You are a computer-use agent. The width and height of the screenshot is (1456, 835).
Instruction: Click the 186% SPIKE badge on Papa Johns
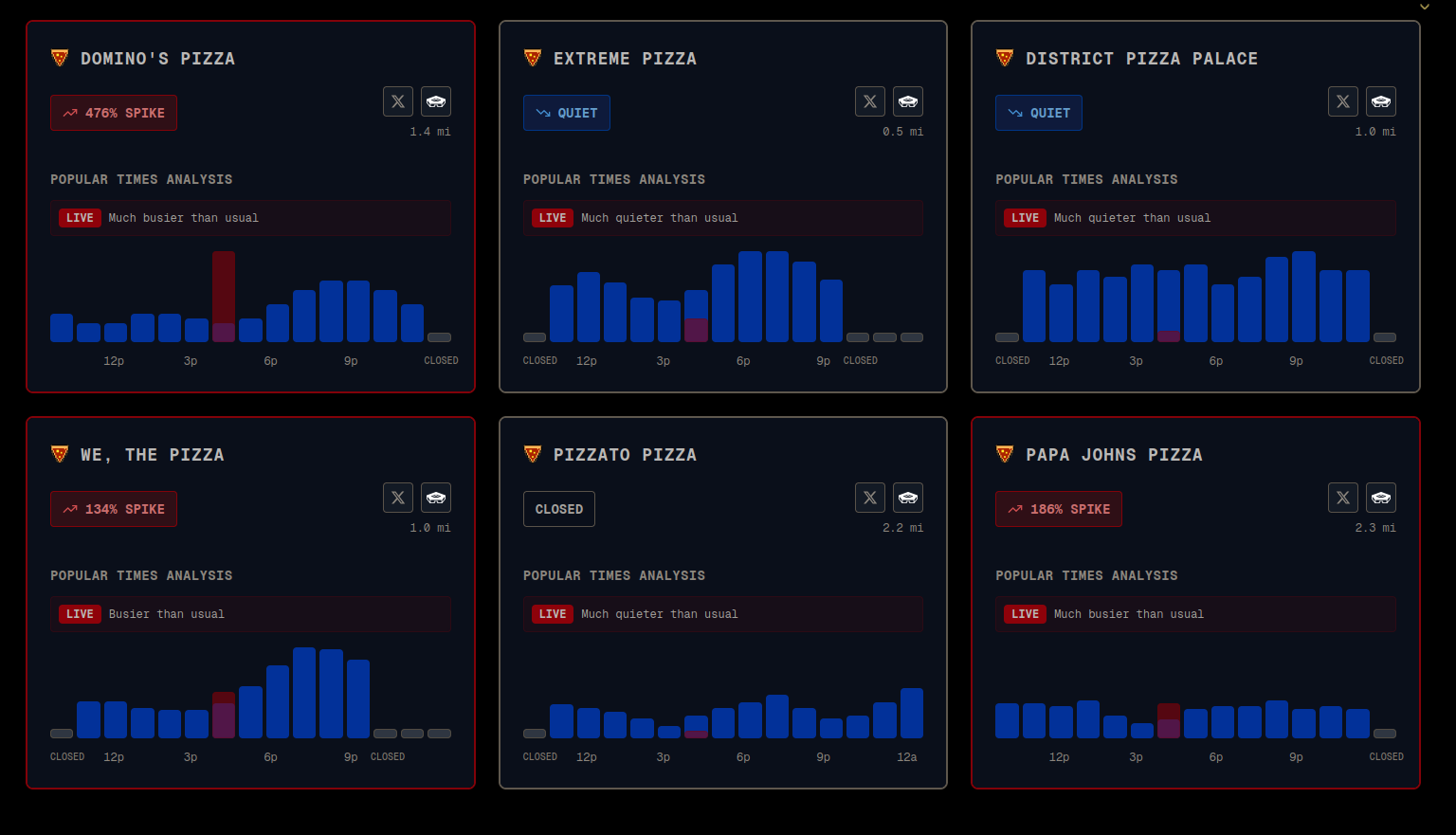point(1059,509)
